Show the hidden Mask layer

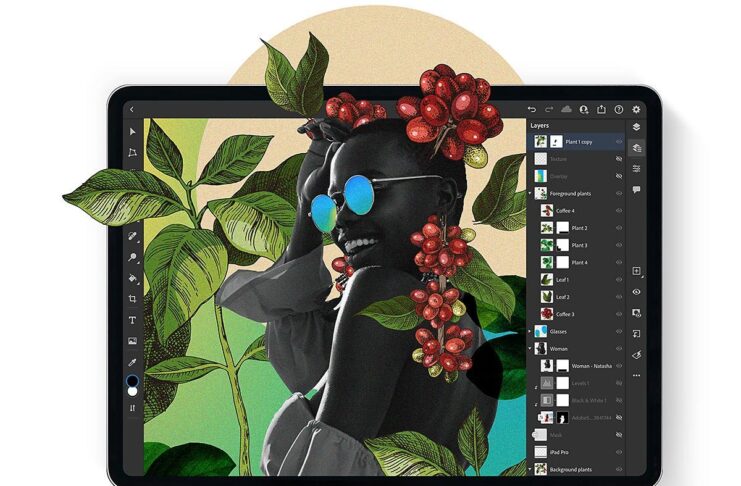click(619, 435)
